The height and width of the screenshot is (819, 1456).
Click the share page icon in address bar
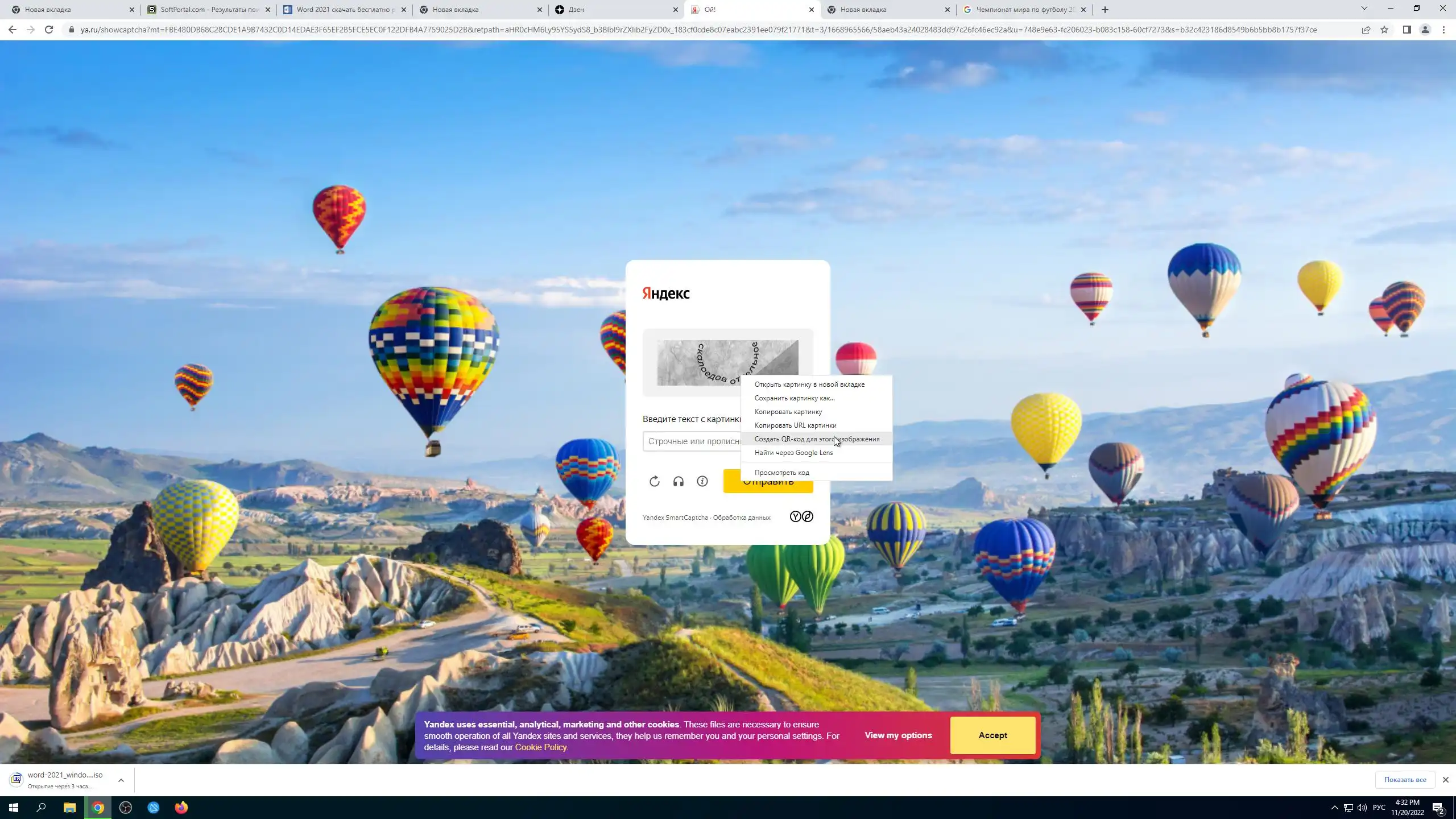click(x=1366, y=30)
